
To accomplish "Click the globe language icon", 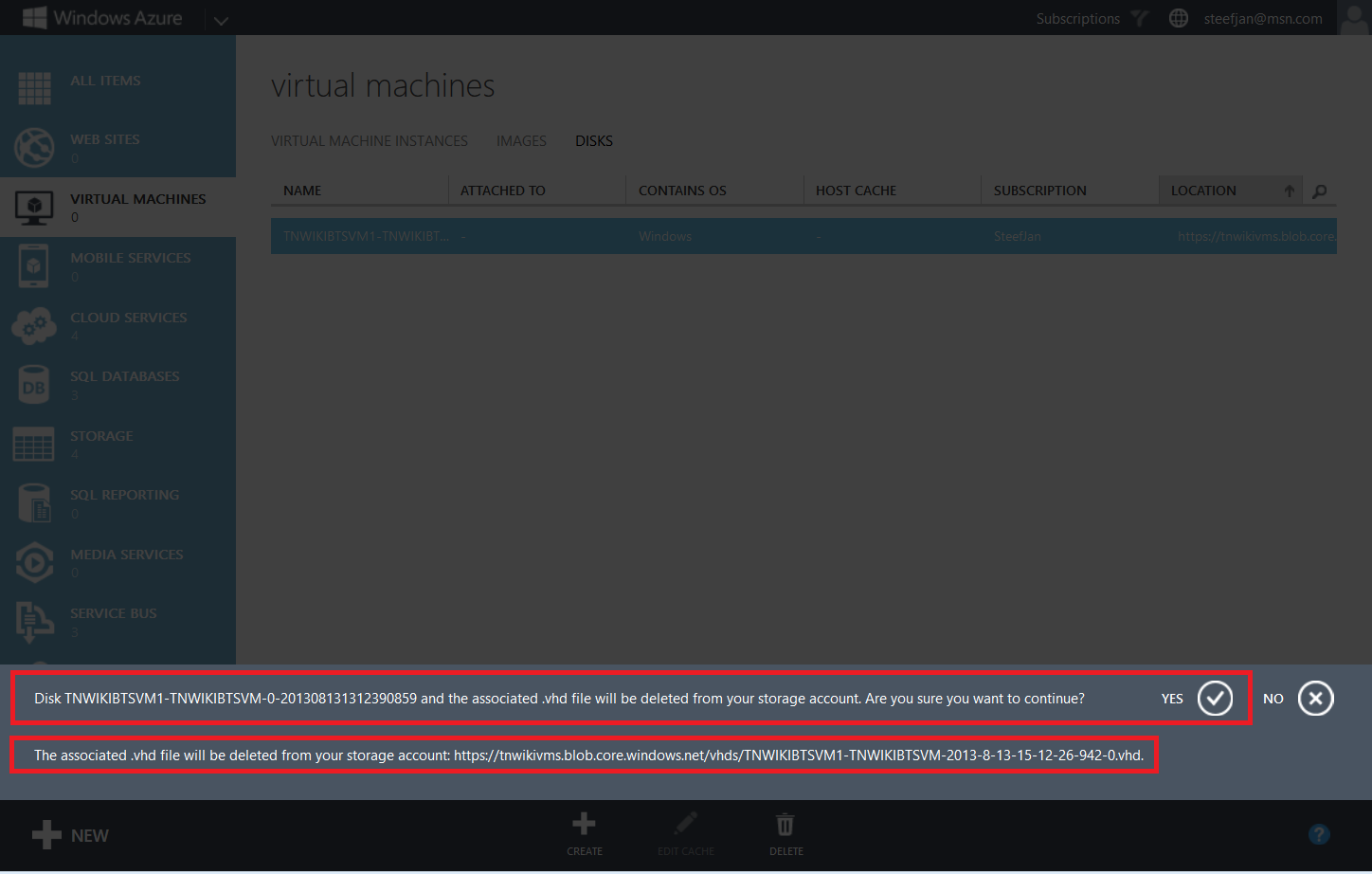I will pos(1178,18).
